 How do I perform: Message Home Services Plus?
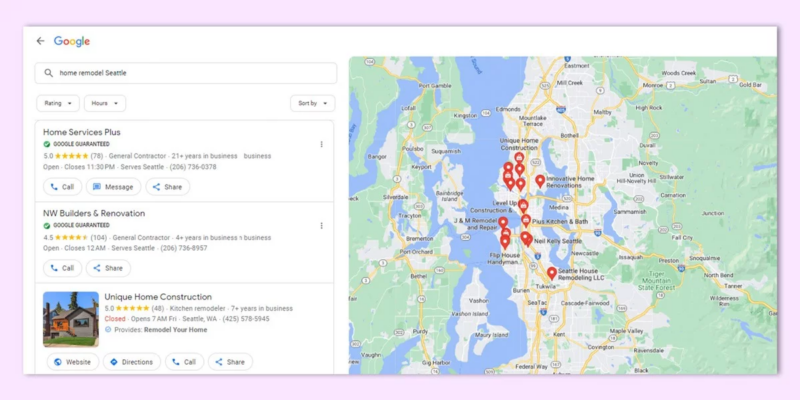click(x=113, y=187)
